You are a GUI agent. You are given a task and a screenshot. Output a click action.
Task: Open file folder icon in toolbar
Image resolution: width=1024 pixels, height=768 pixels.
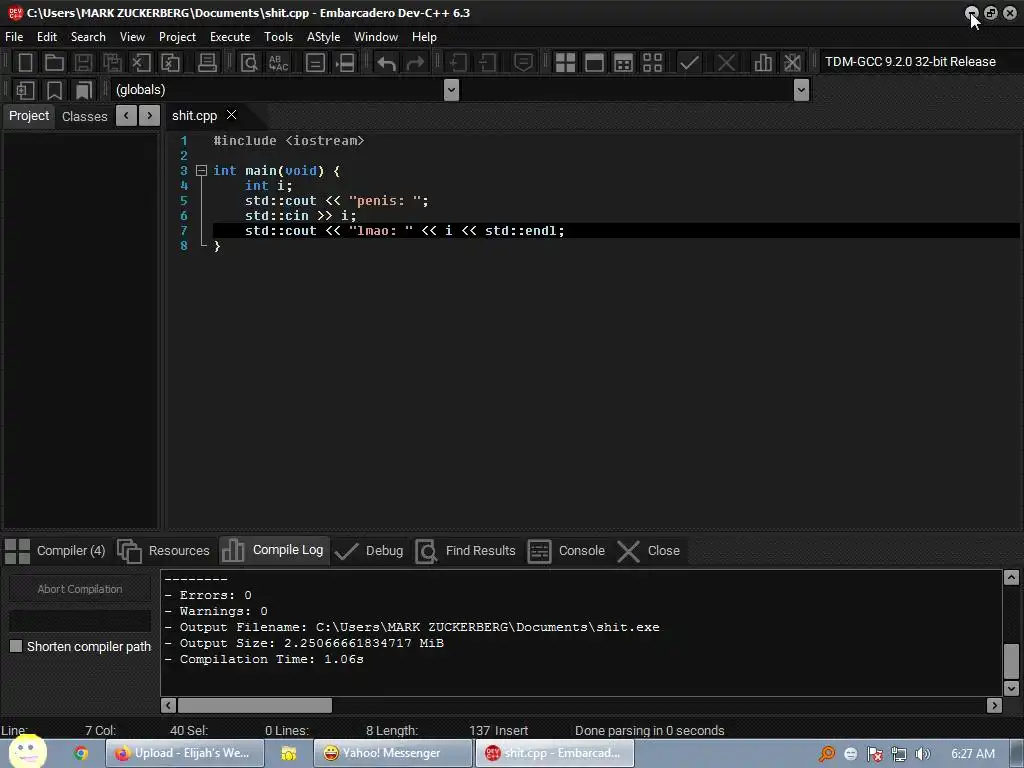(x=54, y=63)
